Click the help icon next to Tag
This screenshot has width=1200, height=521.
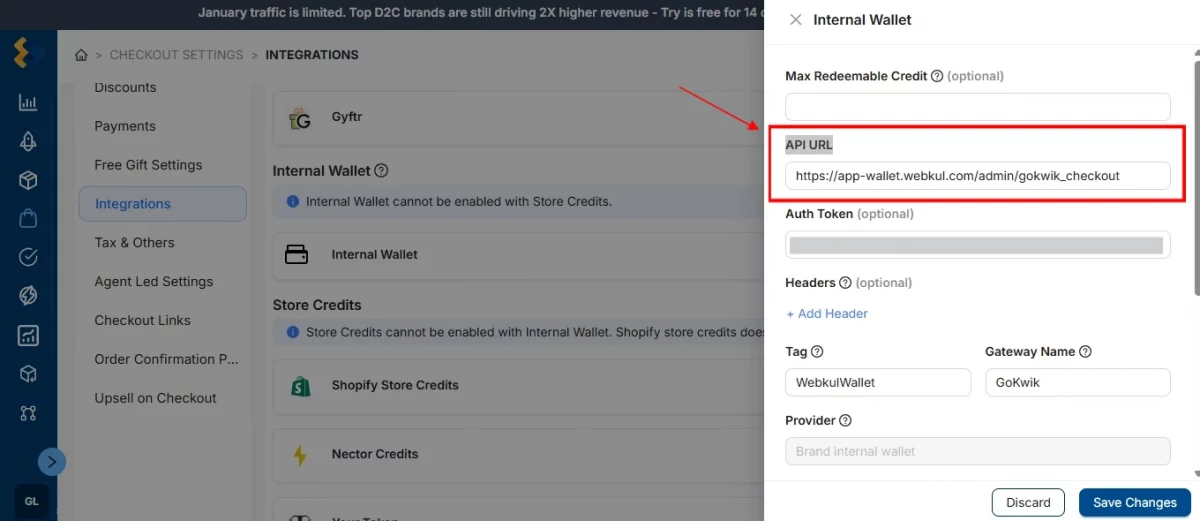tap(817, 352)
